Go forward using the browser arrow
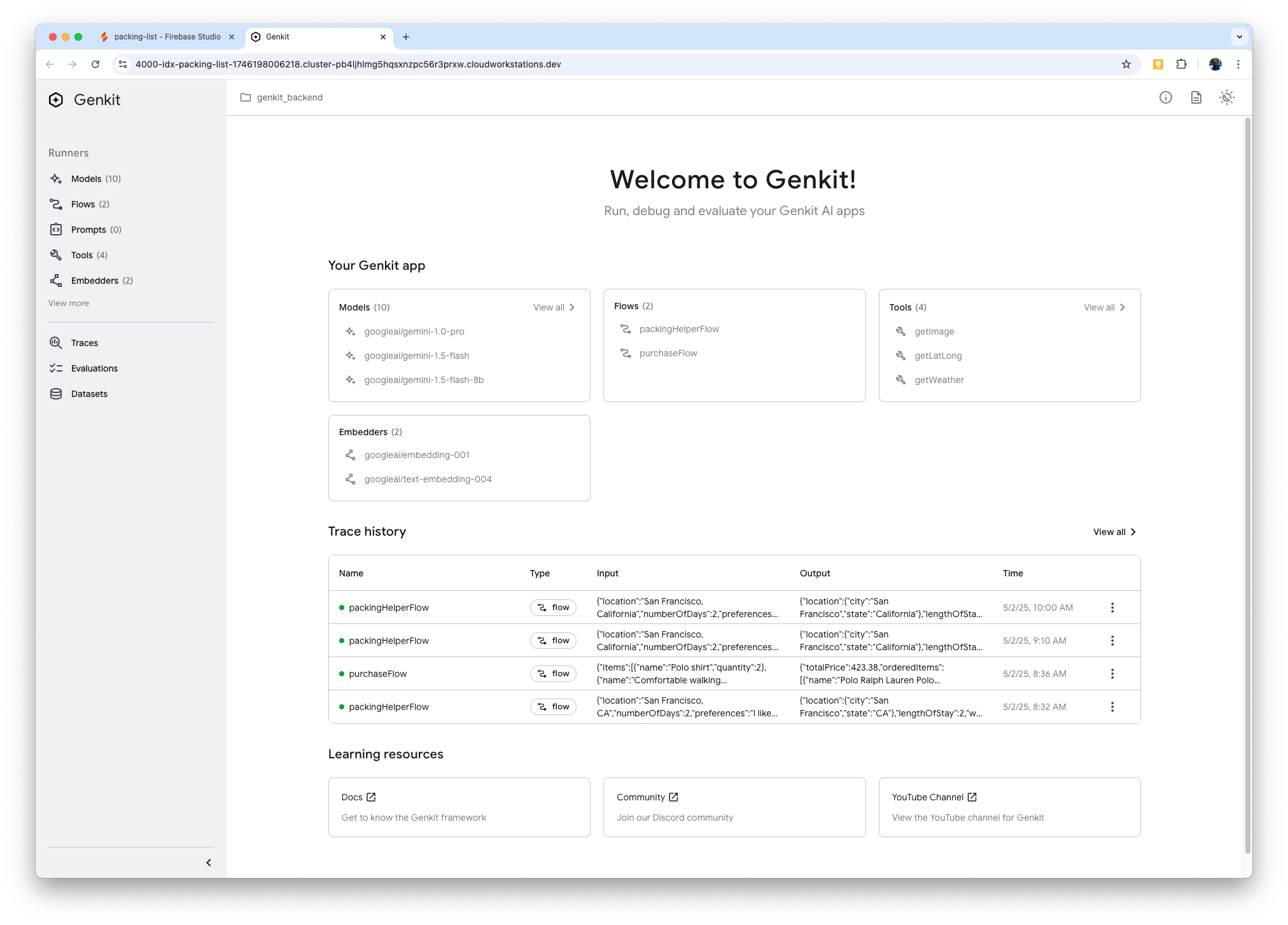Screen dimensions: 1288x925 pyautogui.click(x=73, y=64)
